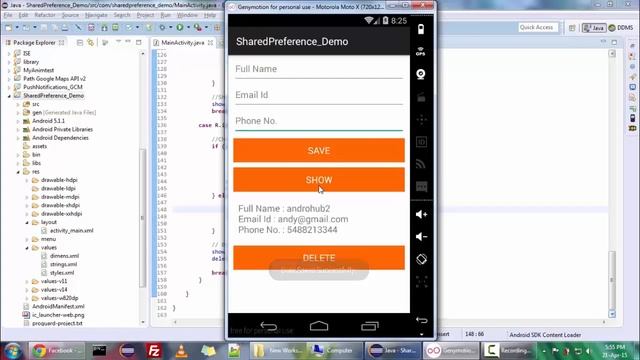The width and height of the screenshot is (640, 360).
Task: Open Java - Shar... Eclipse taskbar button
Action: click(393, 351)
